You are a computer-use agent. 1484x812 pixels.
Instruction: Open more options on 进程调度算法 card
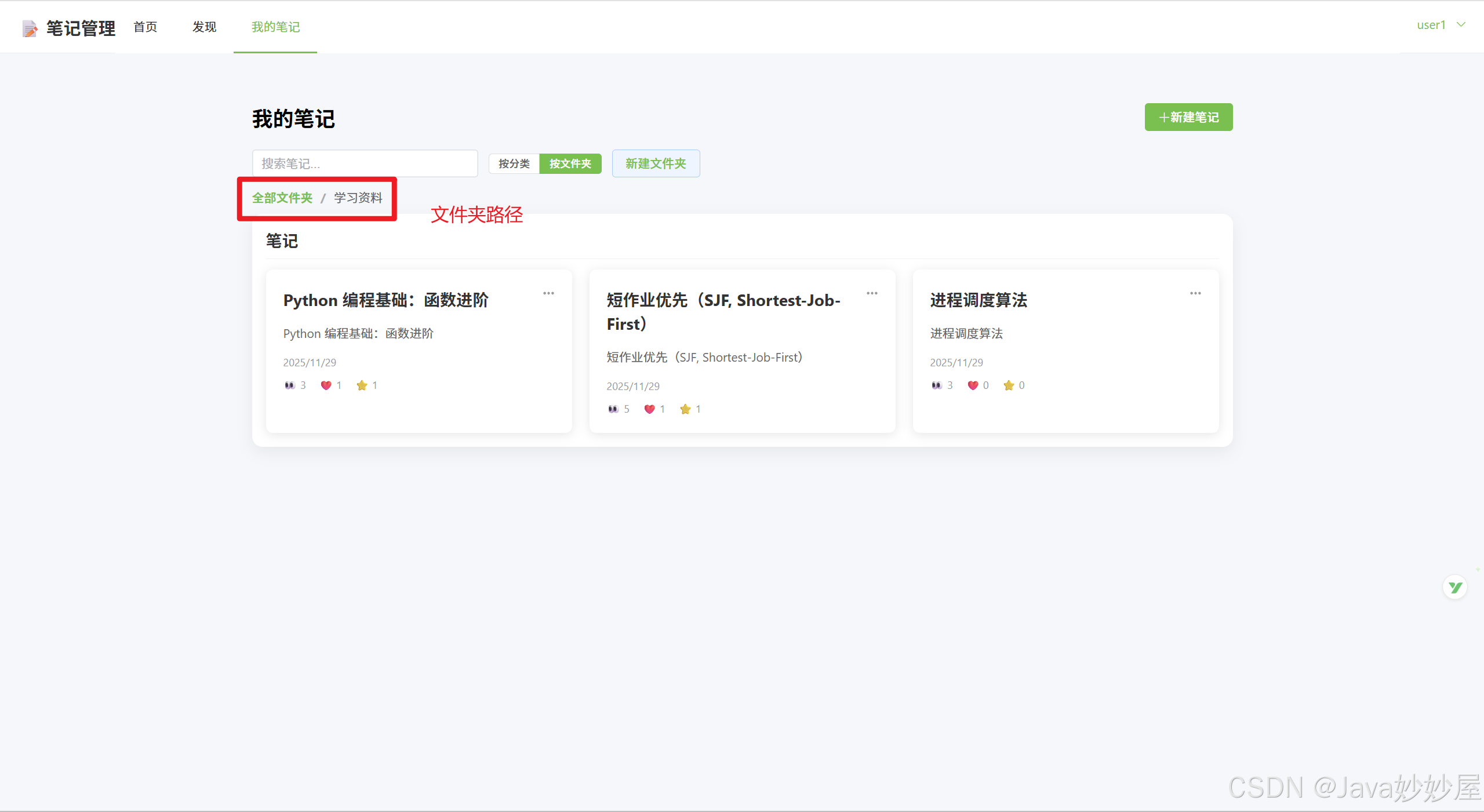coord(1195,293)
